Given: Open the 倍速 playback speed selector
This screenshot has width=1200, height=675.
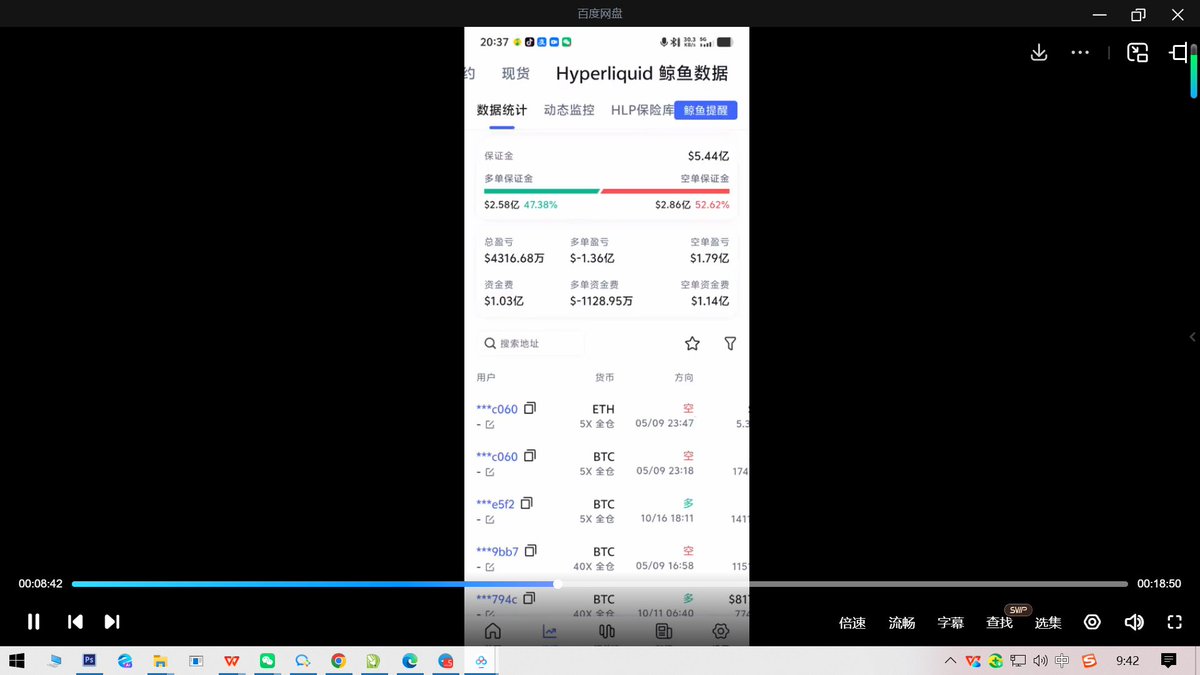Looking at the screenshot, I should point(852,622).
